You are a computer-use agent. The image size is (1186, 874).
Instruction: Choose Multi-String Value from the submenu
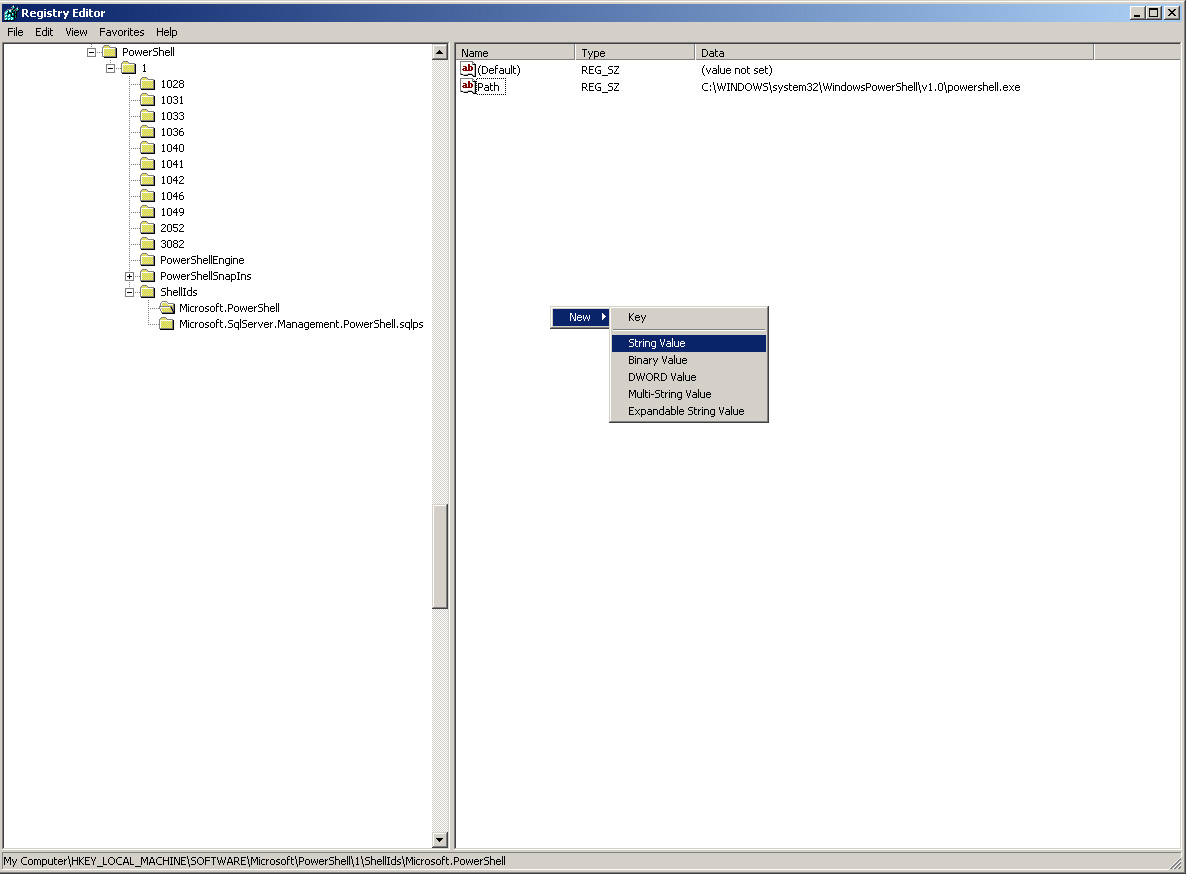(689, 394)
